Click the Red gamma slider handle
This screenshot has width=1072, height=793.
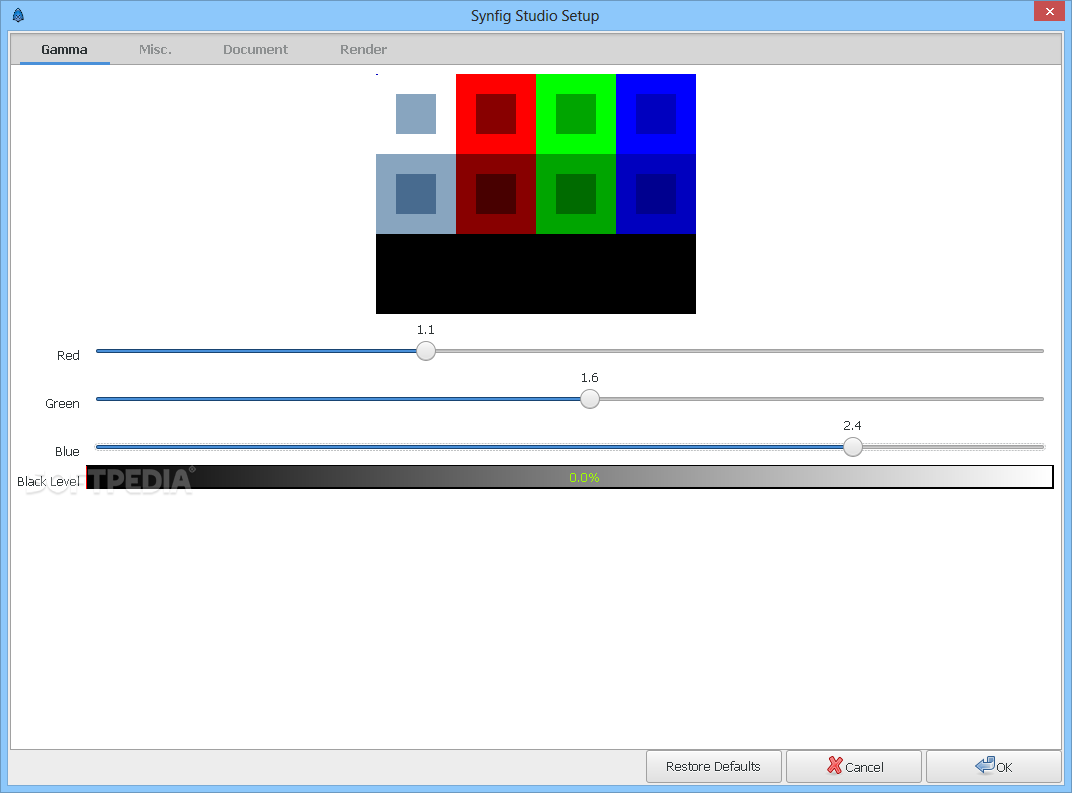click(x=426, y=351)
